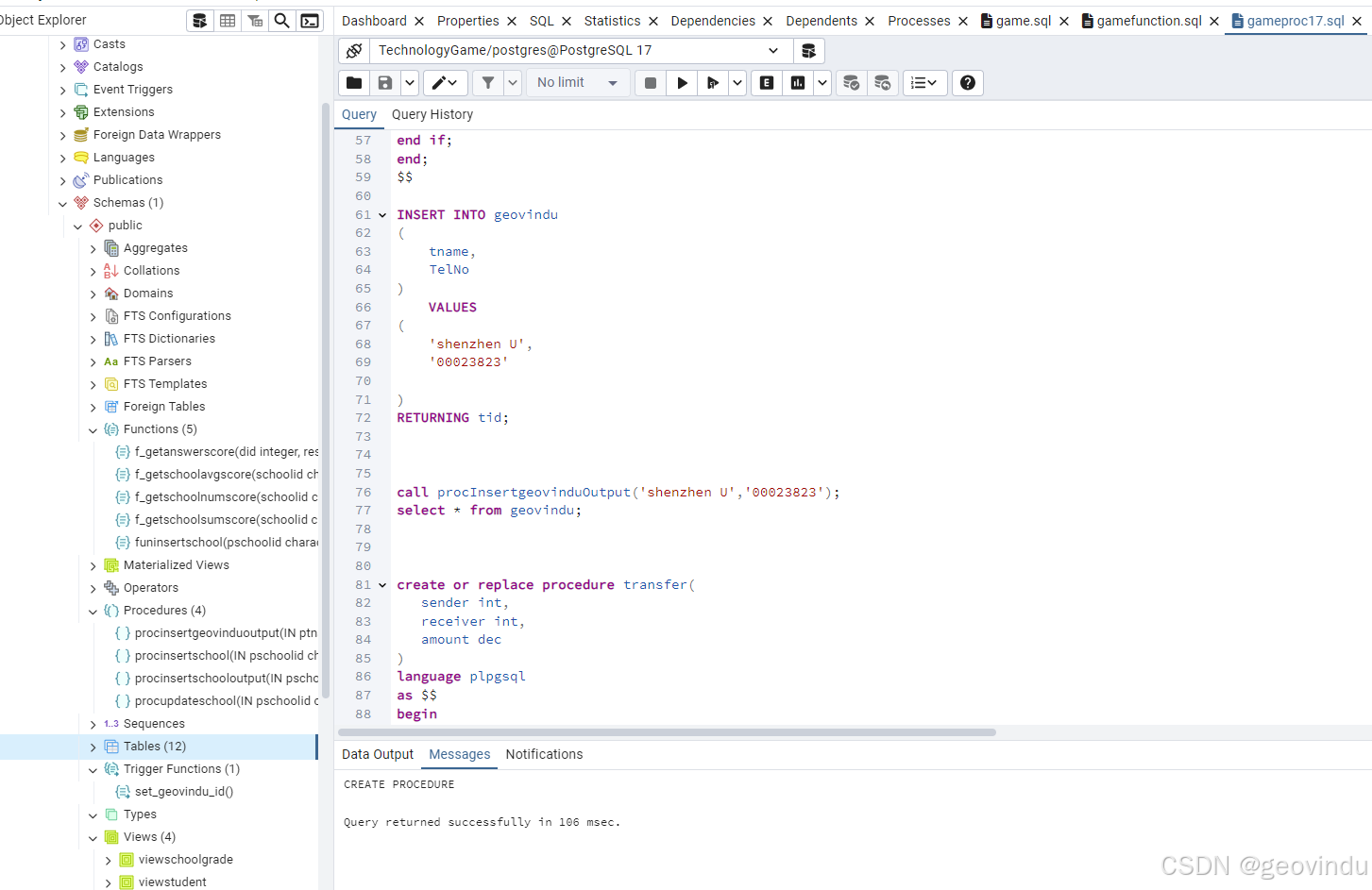The width and height of the screenshot is (1372, 890).
Task: Select the set_geovindu_id() trigger function
Action: coord(184,792)
